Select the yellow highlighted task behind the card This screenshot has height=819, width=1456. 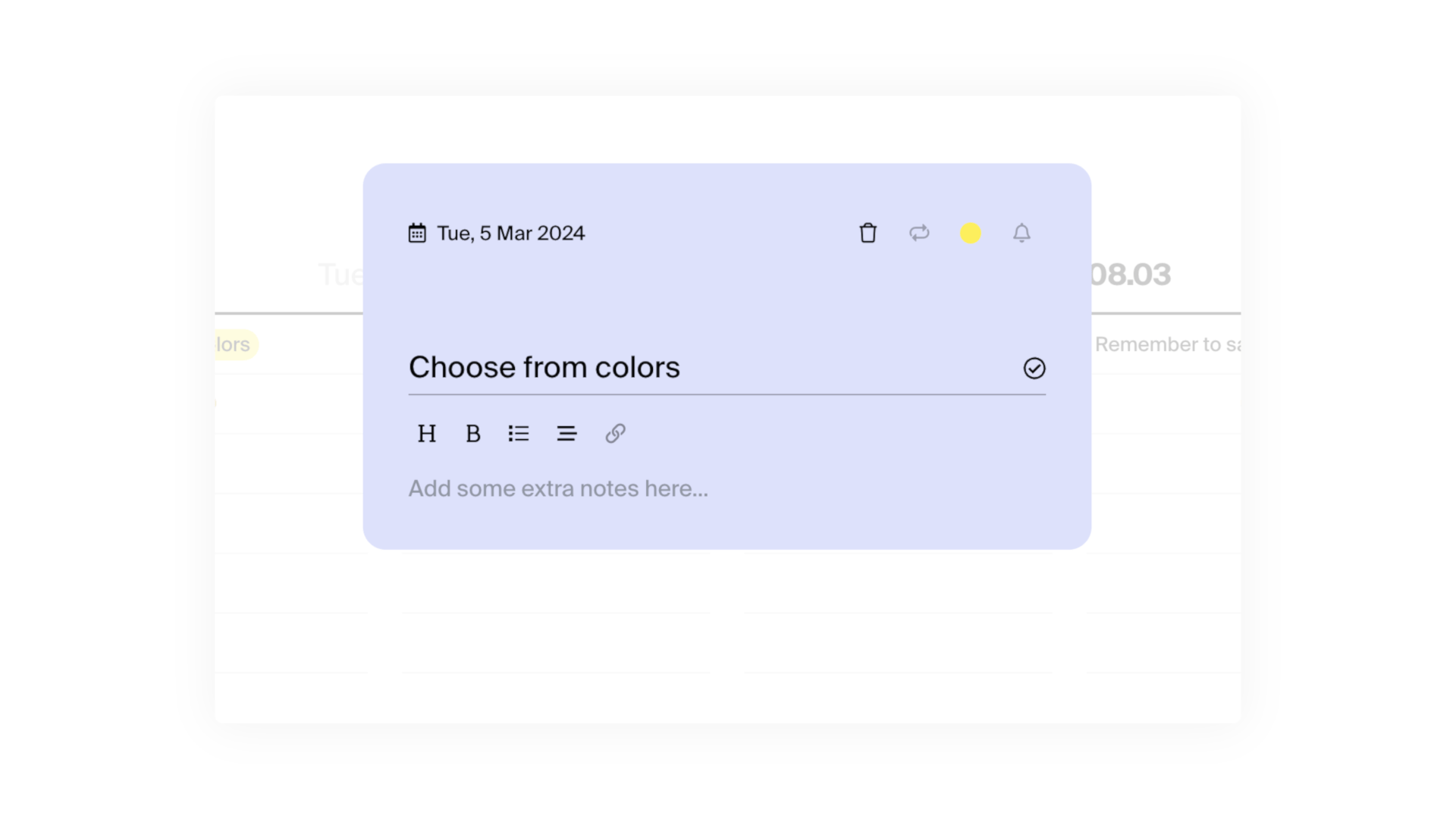click(x=235, y=344)
